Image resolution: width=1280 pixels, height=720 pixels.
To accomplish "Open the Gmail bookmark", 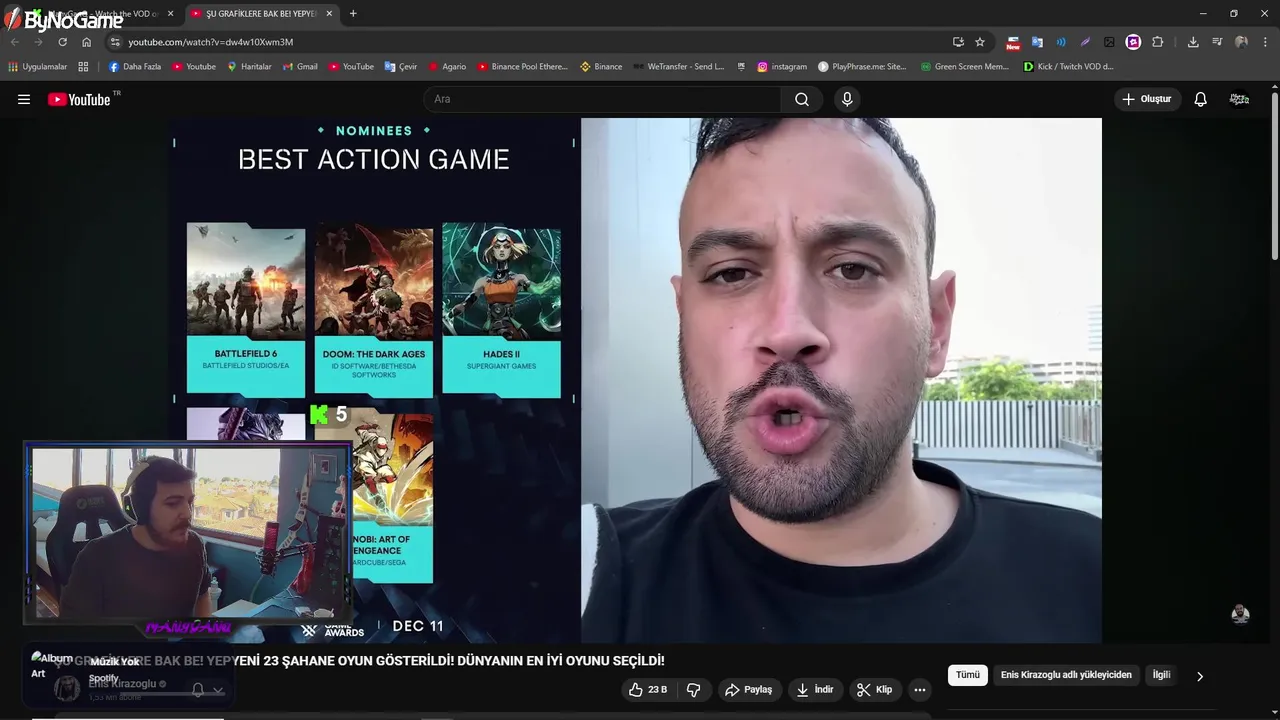I will click(x=299, y=67).
